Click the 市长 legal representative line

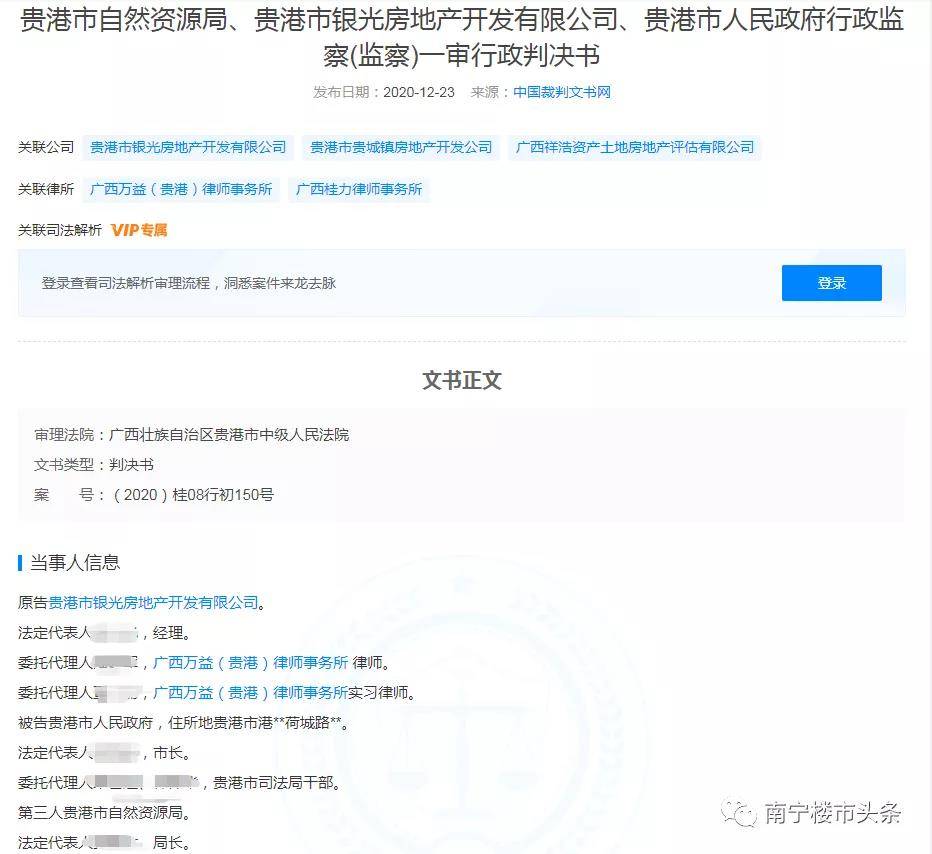pos(104,753)
